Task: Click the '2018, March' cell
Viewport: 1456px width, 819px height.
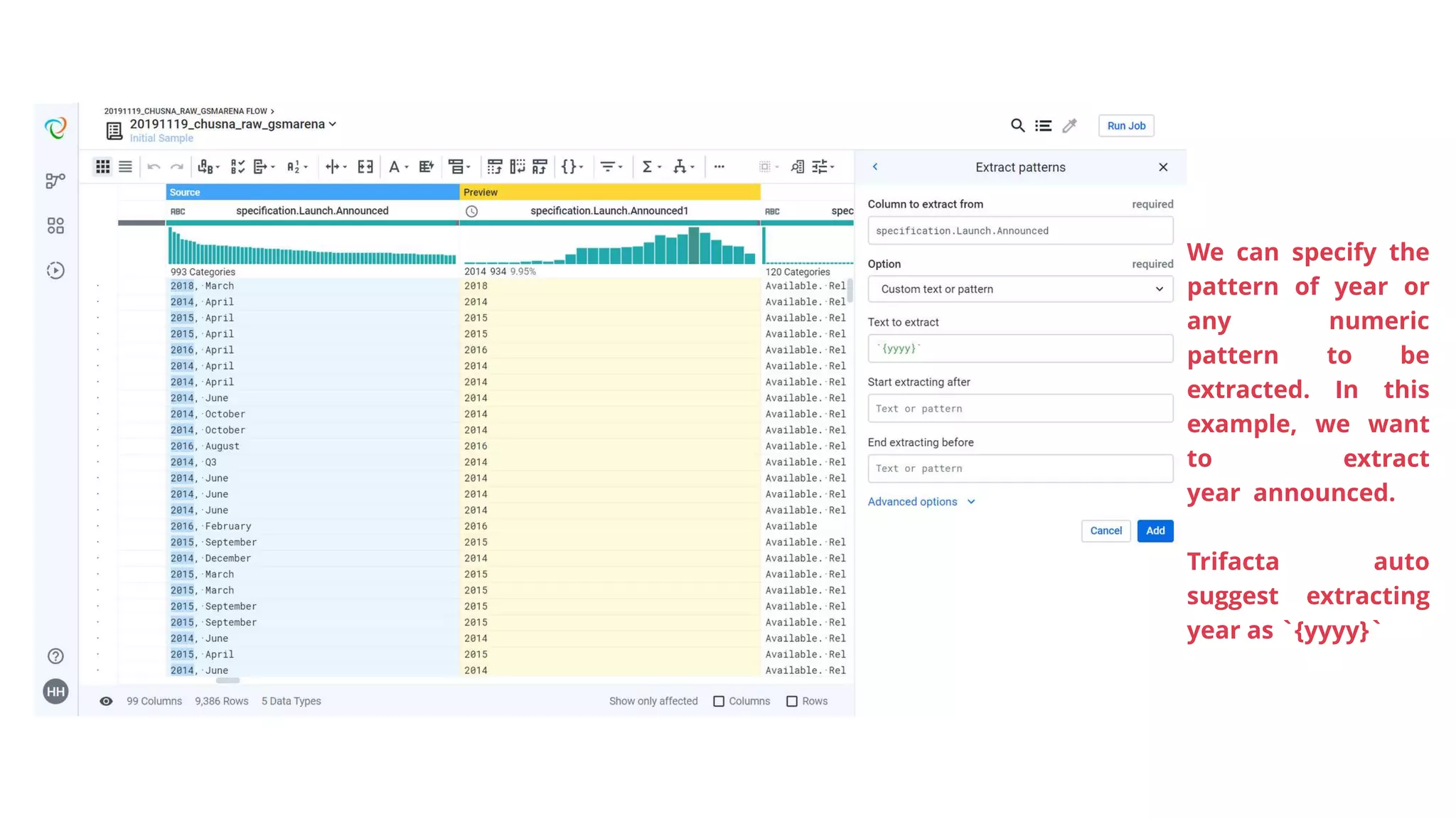Action: [x=313, y=286]
